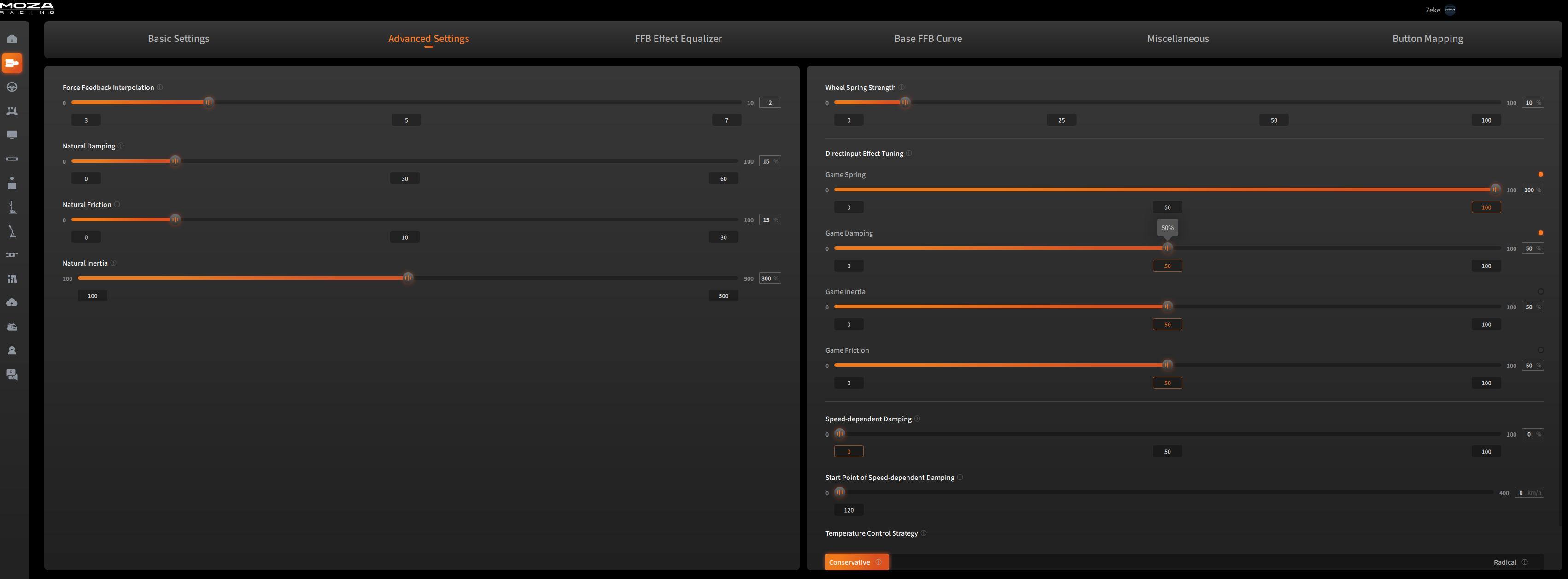
Task: Click the Natural Inertia slider handle
Action: 408,278
